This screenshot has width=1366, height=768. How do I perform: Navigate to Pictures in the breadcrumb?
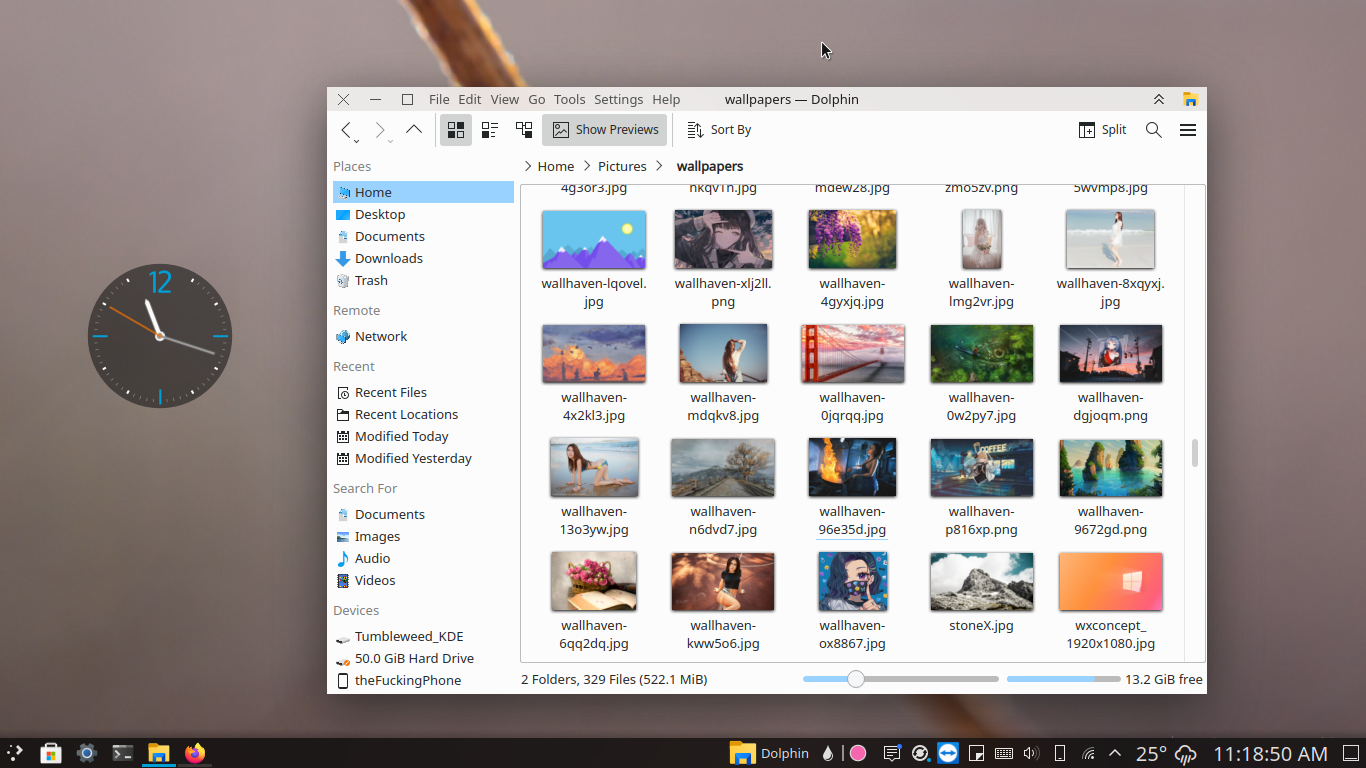coord(622,166)
